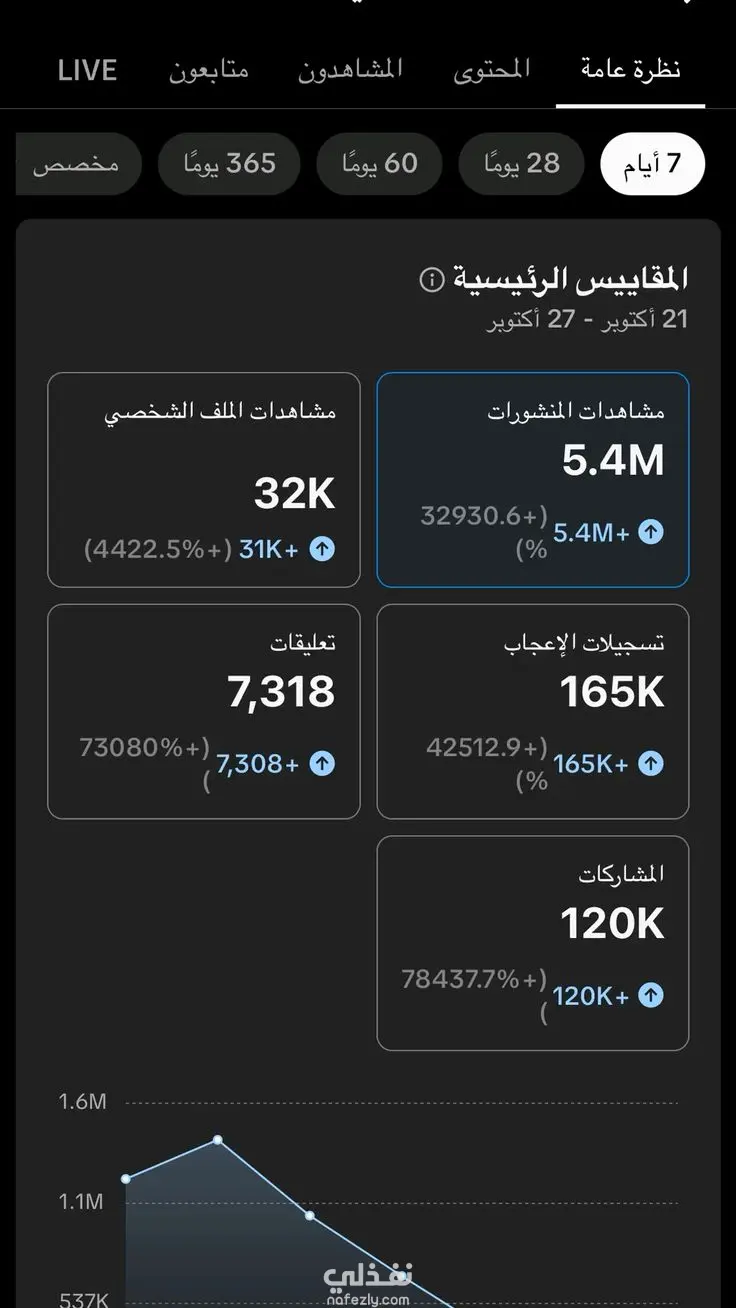Open the LIVE tab
The height and width of the screenshot is (1308, 736).
click(x=87, y=70)
